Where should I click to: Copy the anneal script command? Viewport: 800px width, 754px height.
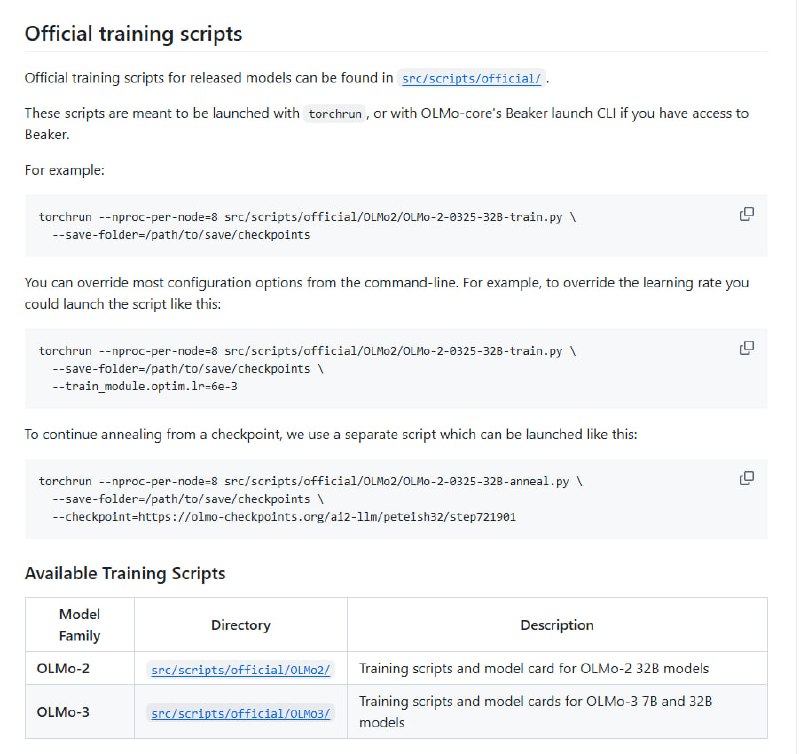tap(746, 478)
